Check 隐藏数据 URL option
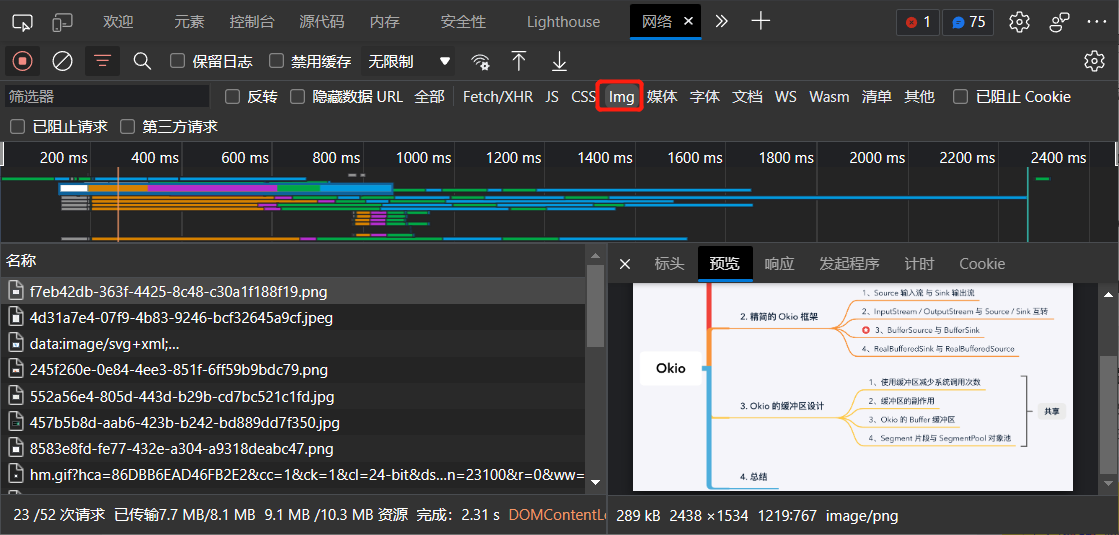This screenshot has width=1119, height=535. pos(298,96)
